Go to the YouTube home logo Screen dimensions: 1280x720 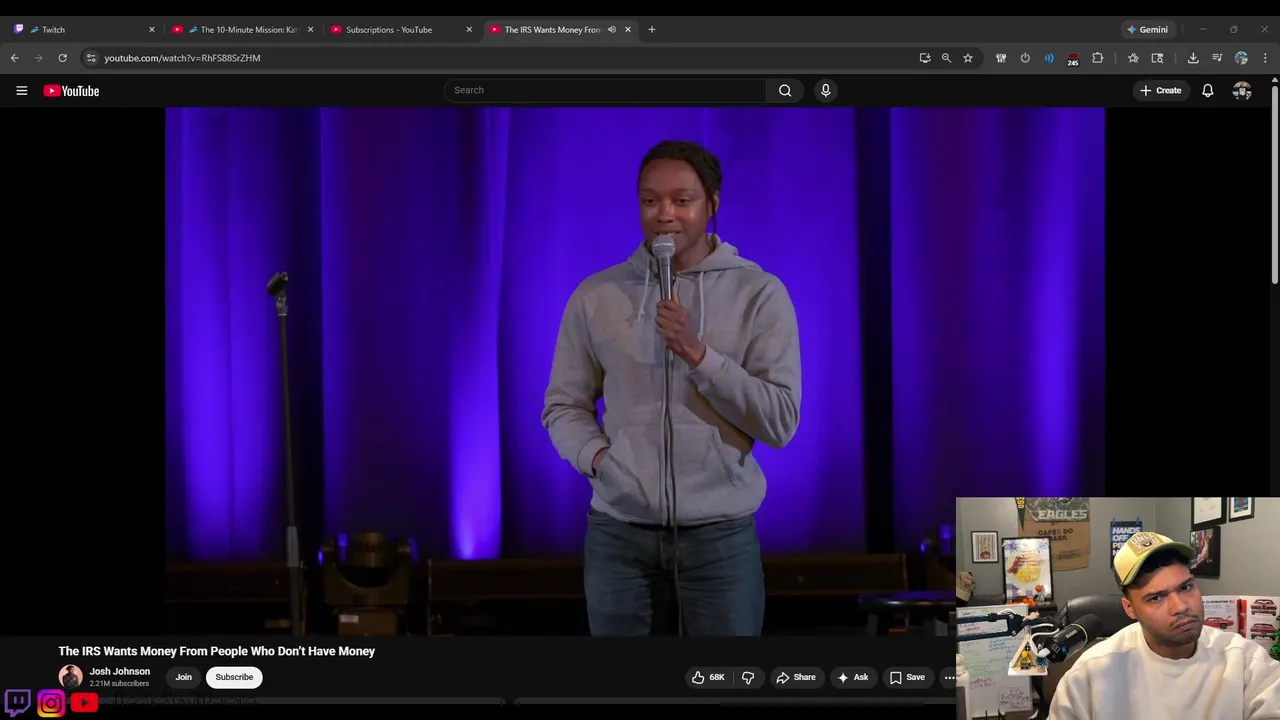71,91
